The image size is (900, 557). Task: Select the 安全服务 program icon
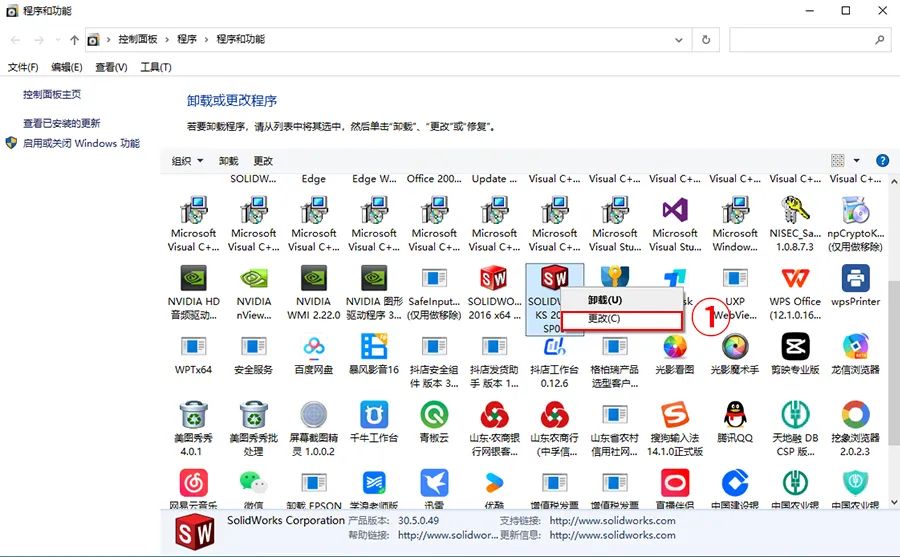[254, 347]
